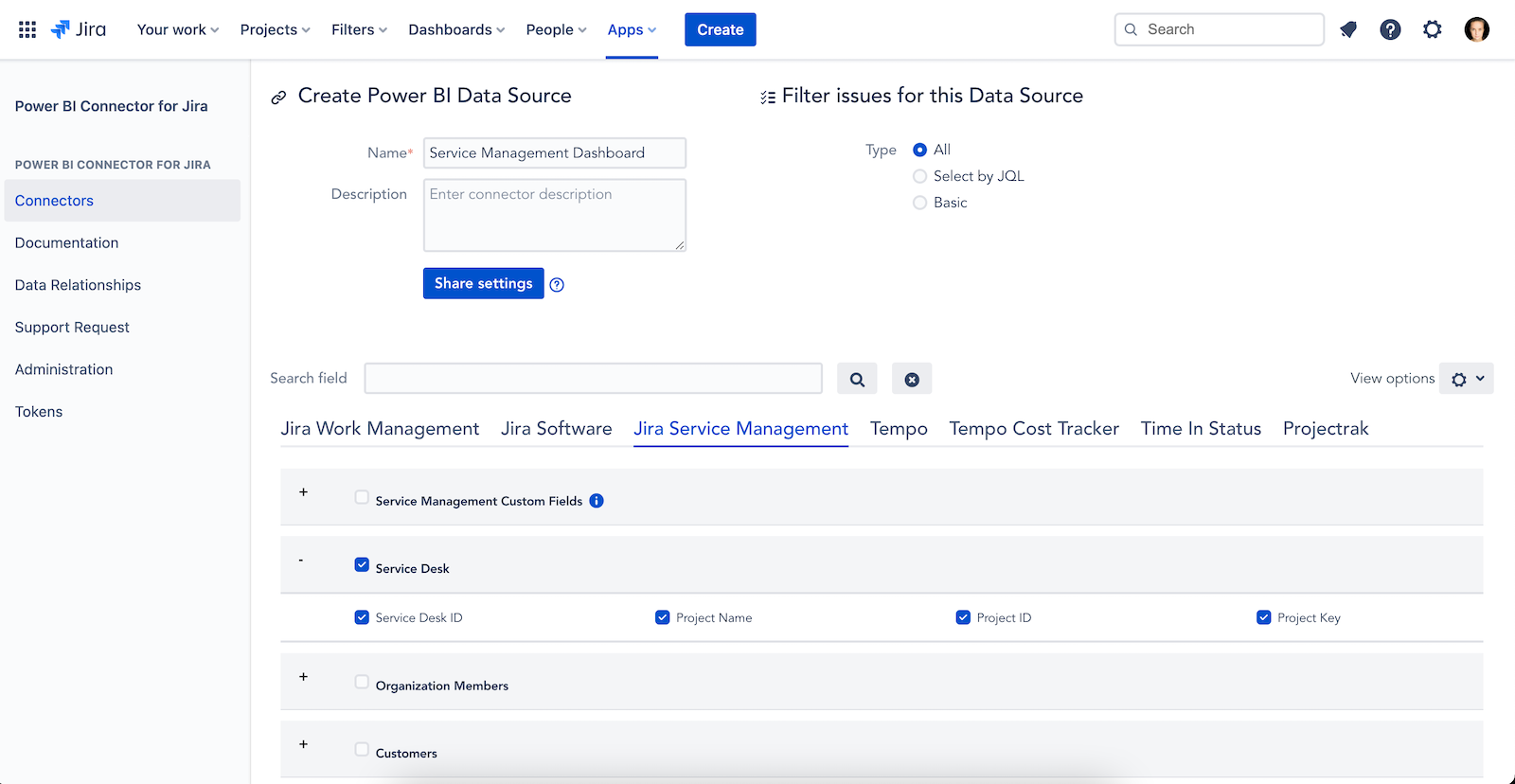
Task: Select the Basic type radio button
Action: point(919,203)
